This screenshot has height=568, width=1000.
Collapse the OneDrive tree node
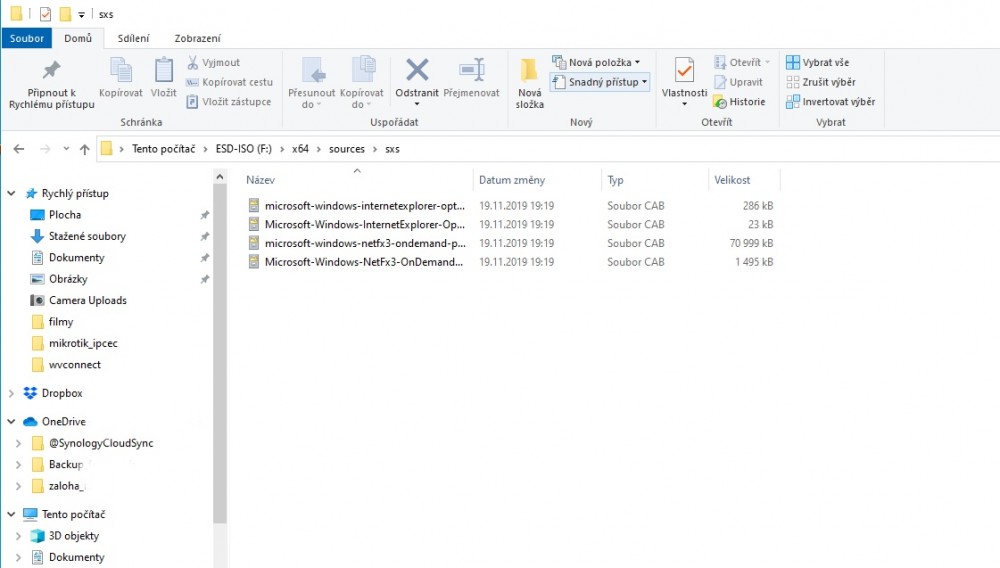coord(12,422)
